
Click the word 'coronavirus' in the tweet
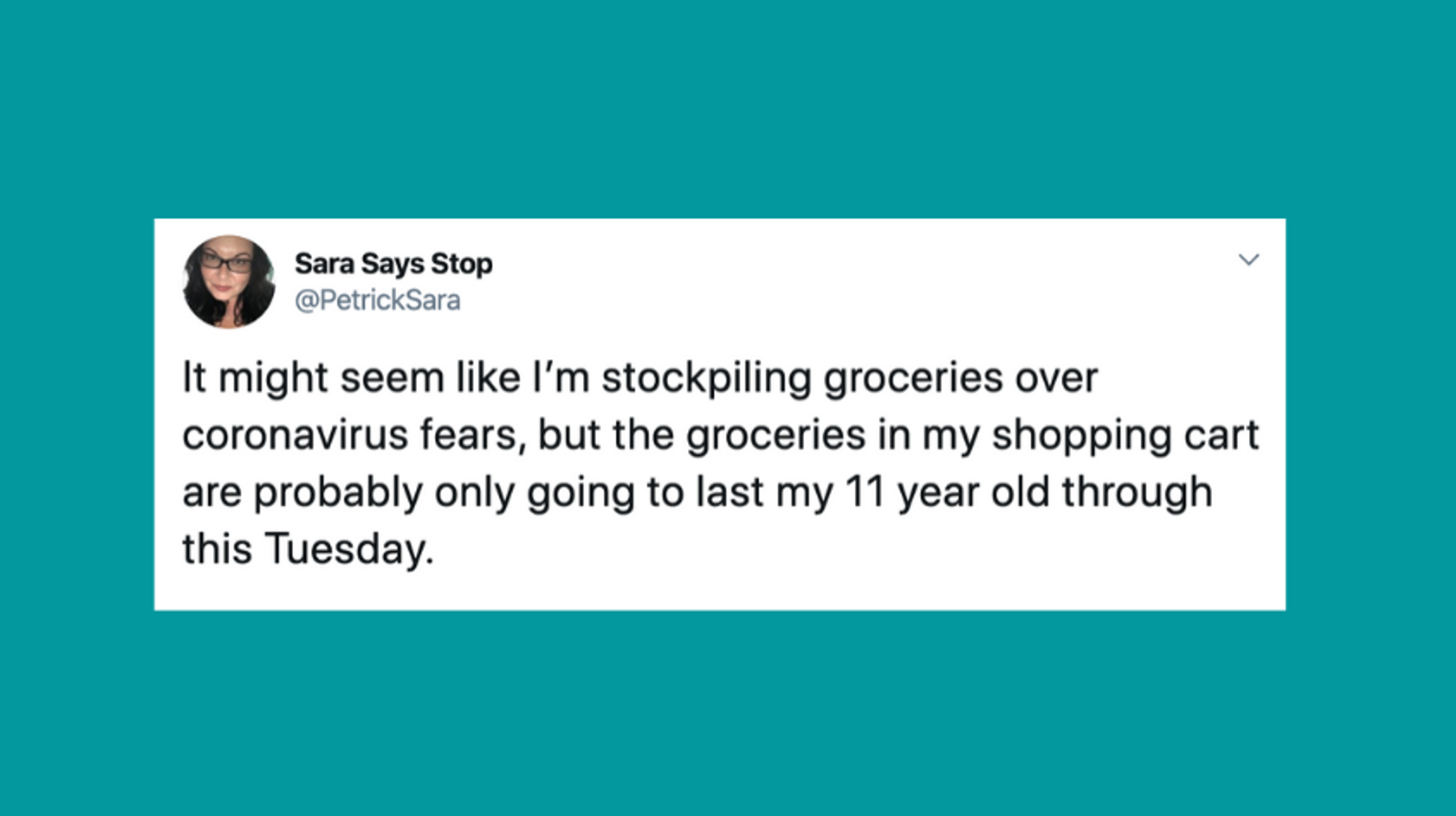coord(295,435)
